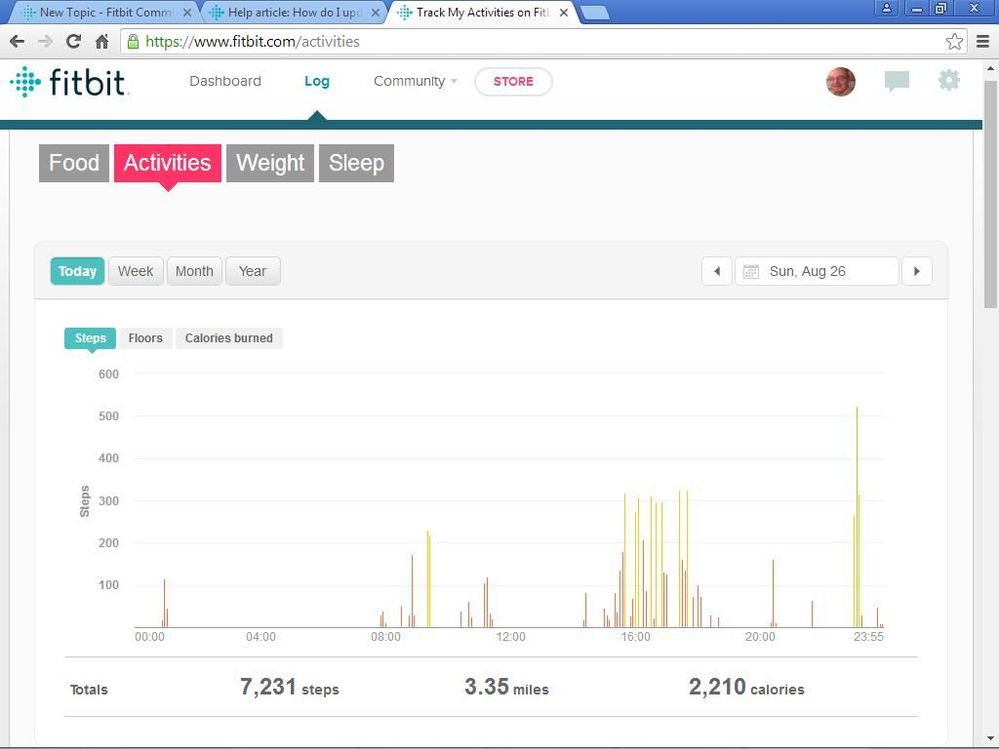Go to browser home icon
This screenshot has width=999, height=749.
point(101,42)
